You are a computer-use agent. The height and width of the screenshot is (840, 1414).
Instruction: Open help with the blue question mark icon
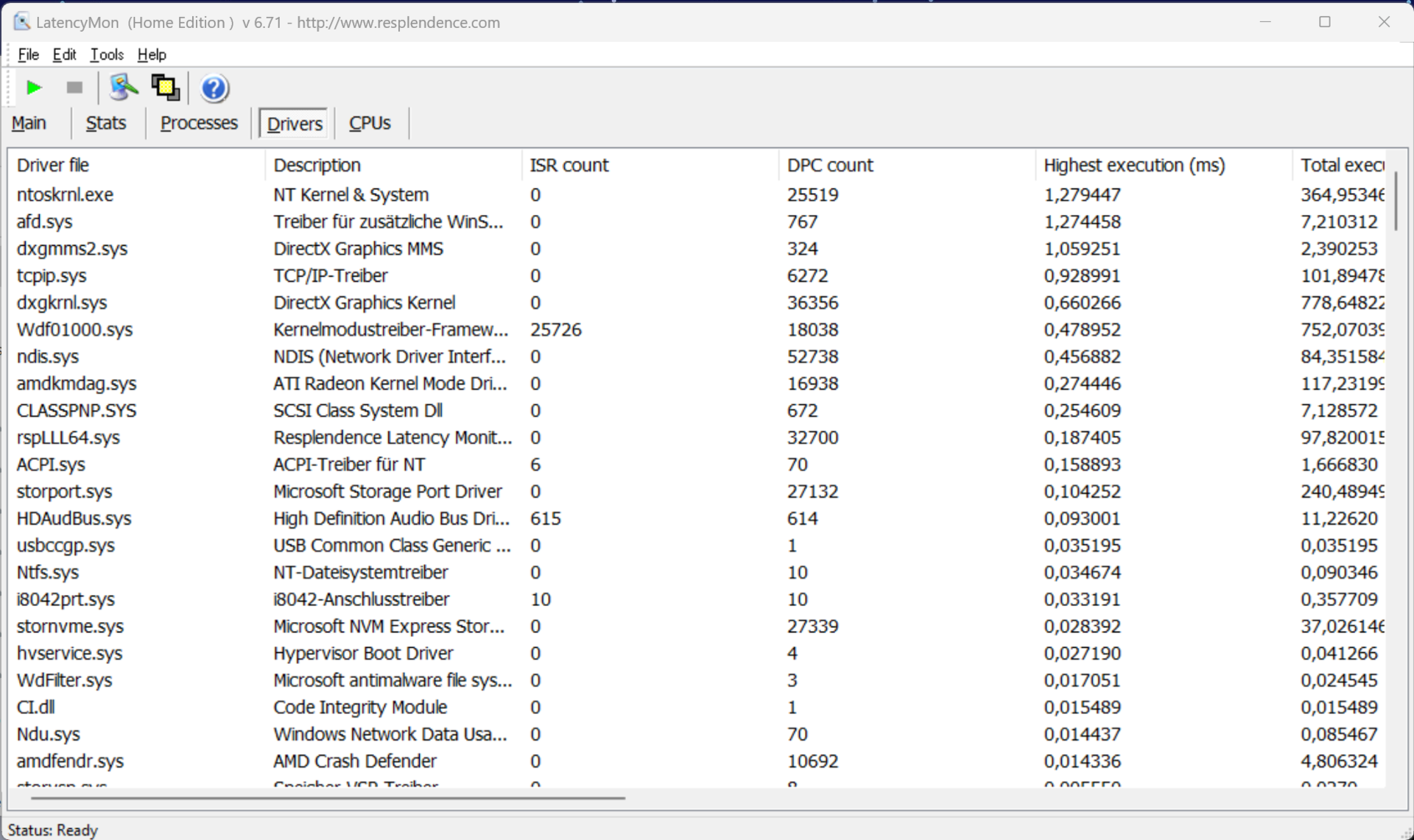(x=214, y=88)
